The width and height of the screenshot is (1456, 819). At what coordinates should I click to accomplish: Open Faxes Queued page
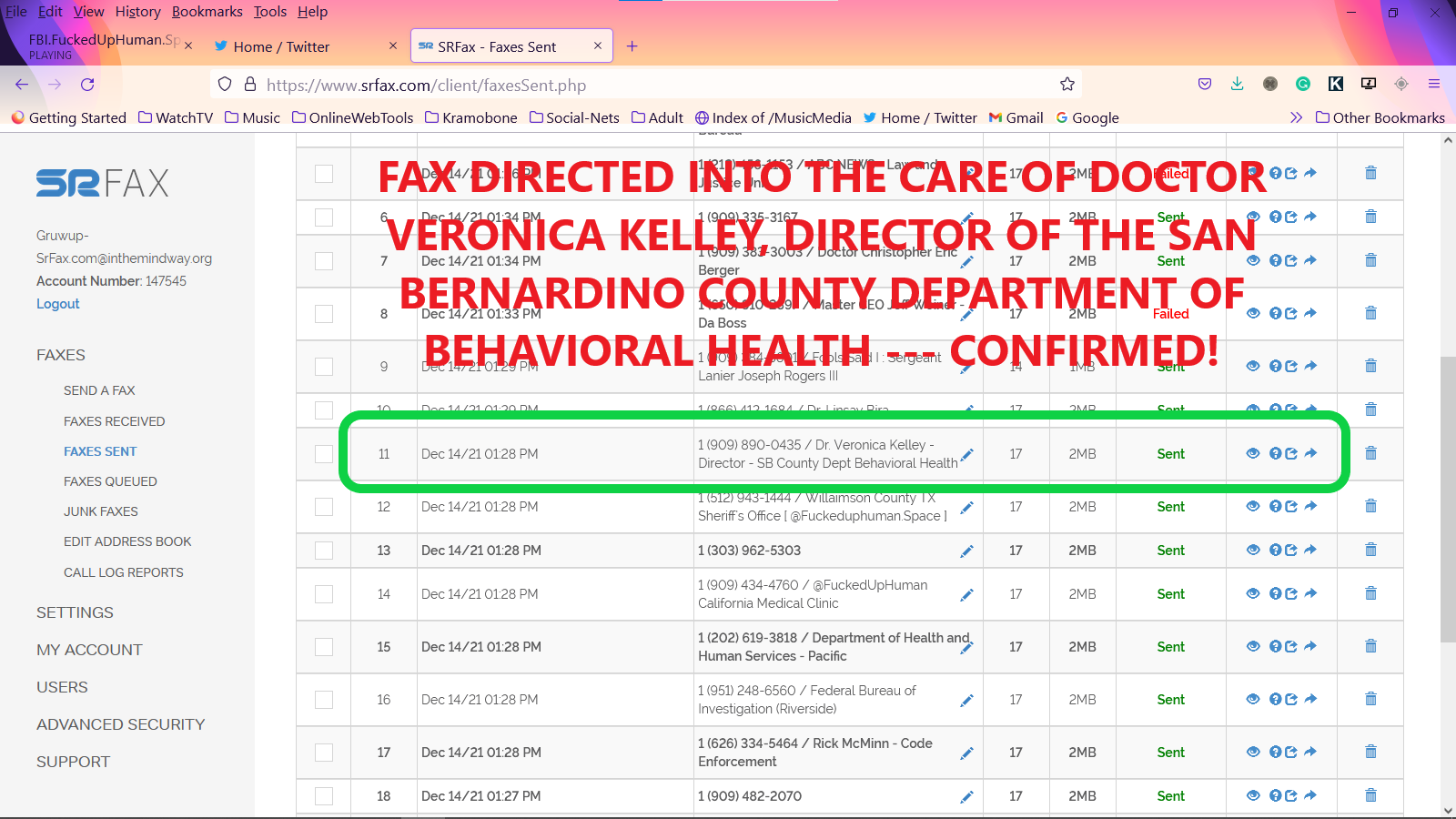point(110,481)
